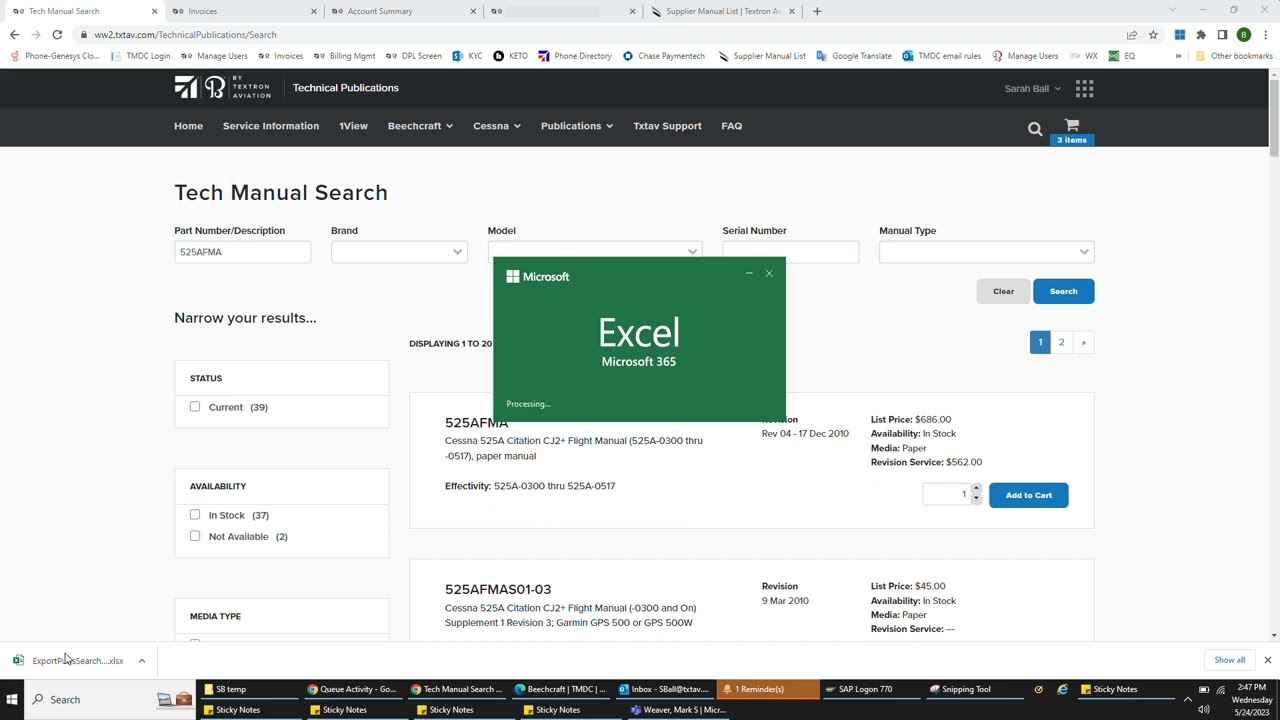This screenshot has height=720, width=1280.
Task: Open the browser side panel icon
Action: [1222, 35]
